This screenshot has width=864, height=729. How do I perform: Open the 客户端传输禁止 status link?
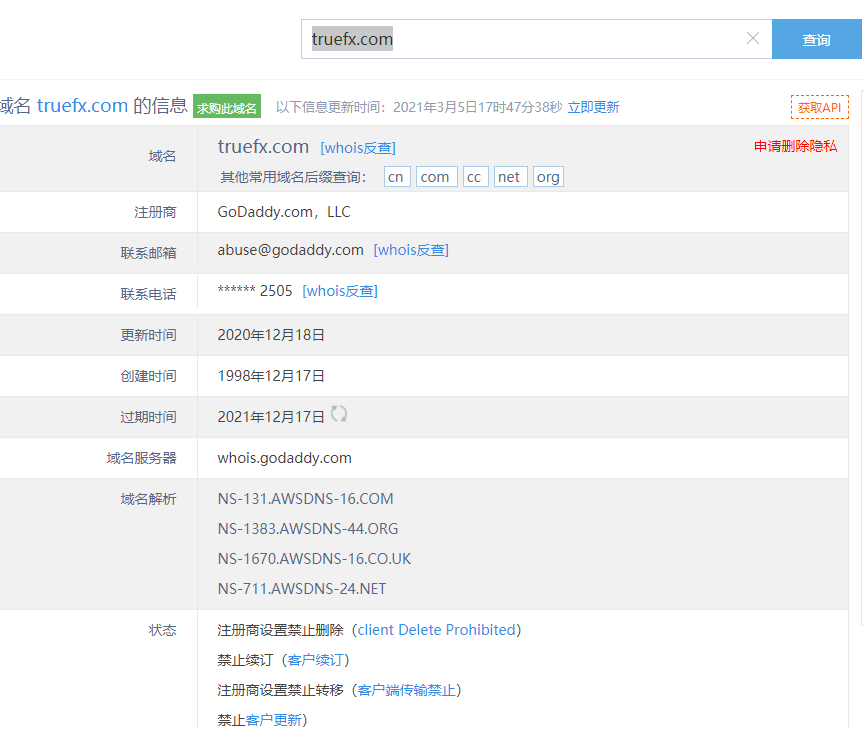406,690
